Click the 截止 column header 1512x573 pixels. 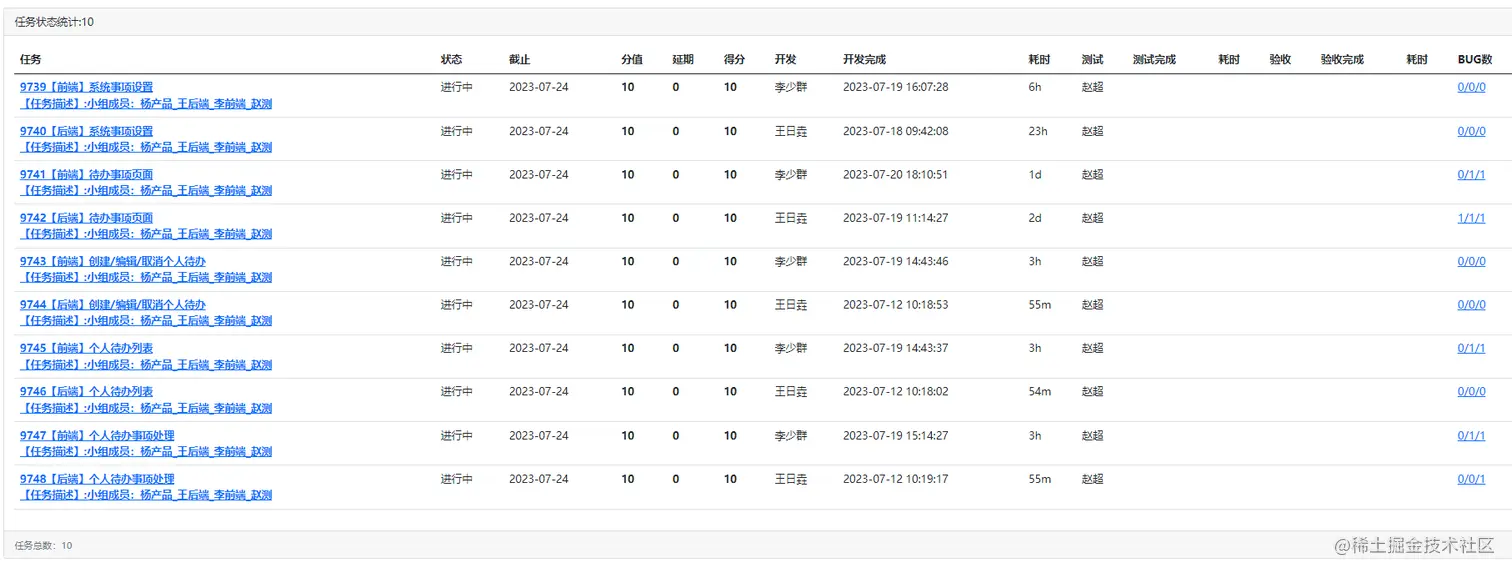point(520,60)
